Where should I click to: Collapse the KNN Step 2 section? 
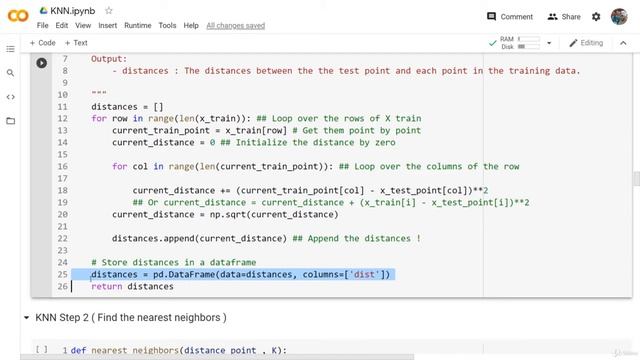tap(27, 318)
